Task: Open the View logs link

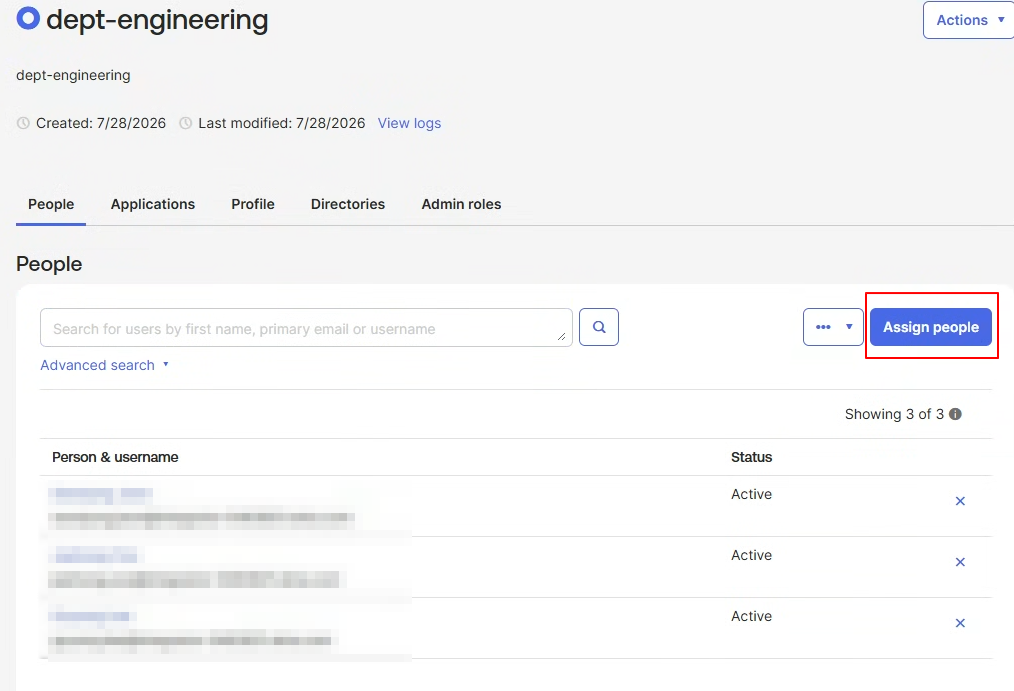Action: click(409, 123)
